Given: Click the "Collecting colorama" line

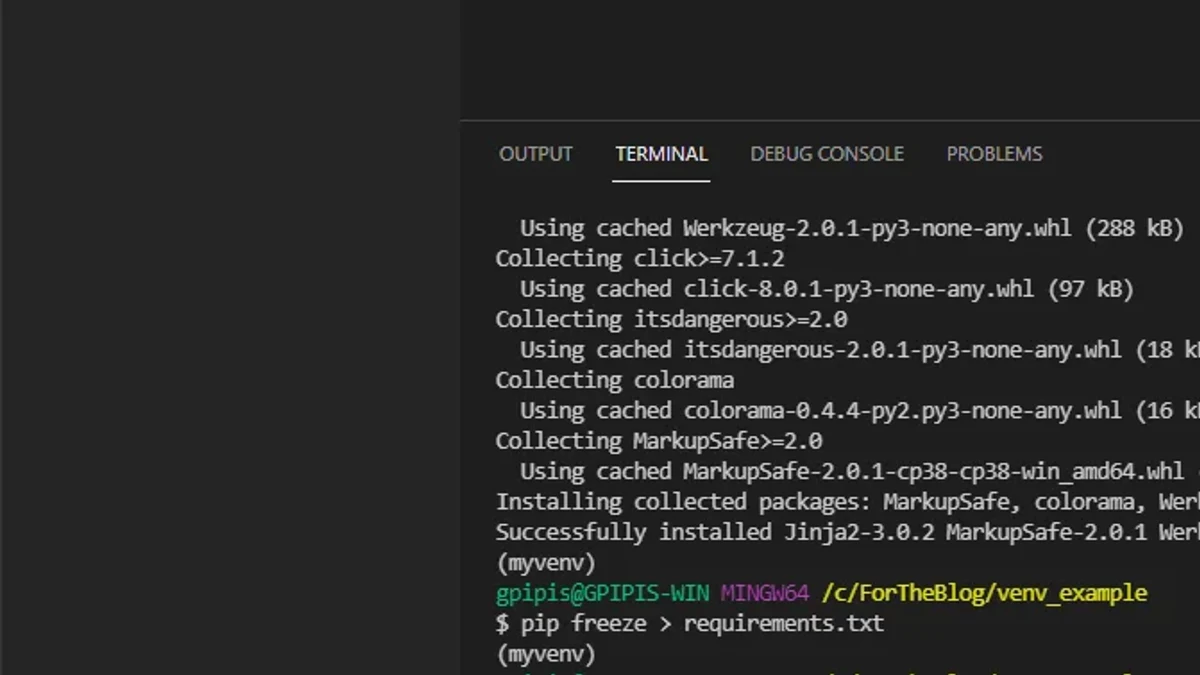Looking at the screenshot, I should 615,380.
